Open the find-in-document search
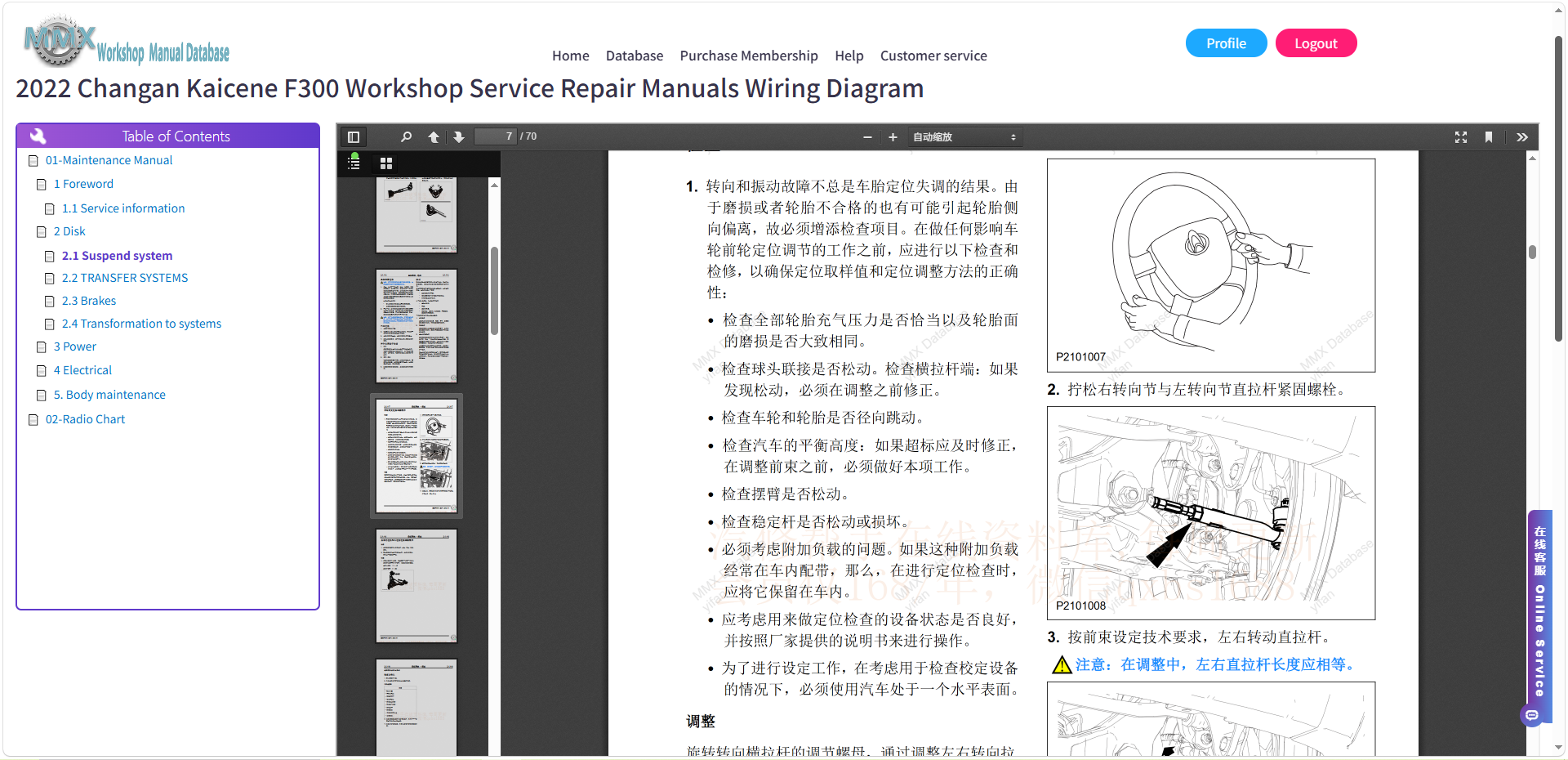Screen dimensions: 1568x760 click(406, 137)
